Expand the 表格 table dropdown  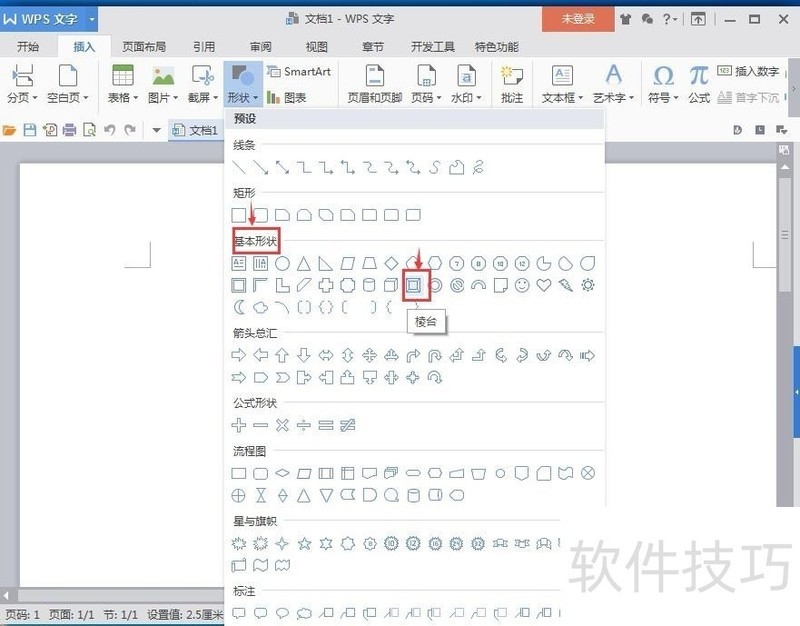(x=123, y=83)
